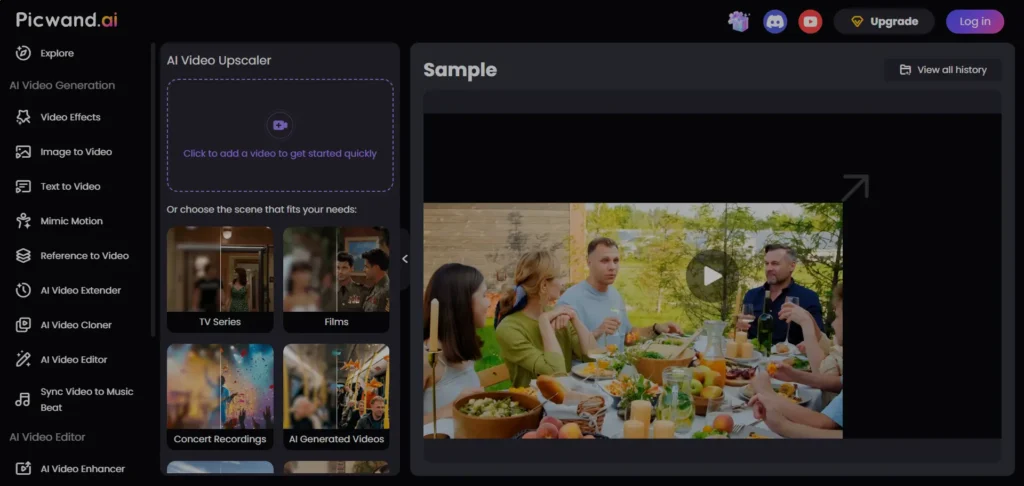Click 'Click to add a video' upload text
The image size is (1024, 486).
[x=280, y=154]
